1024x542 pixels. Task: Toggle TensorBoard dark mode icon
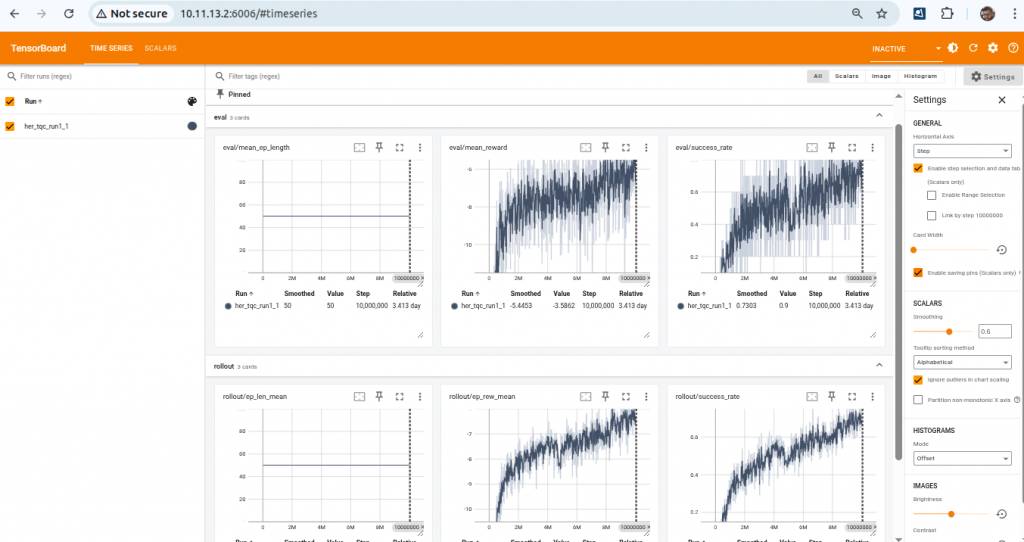point(953,48)
